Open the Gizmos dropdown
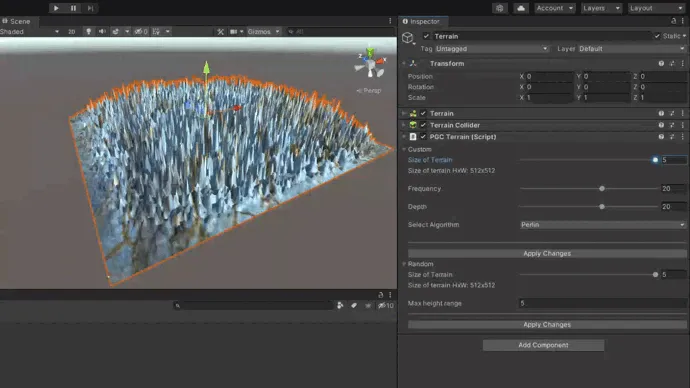 tap(263, 32)
